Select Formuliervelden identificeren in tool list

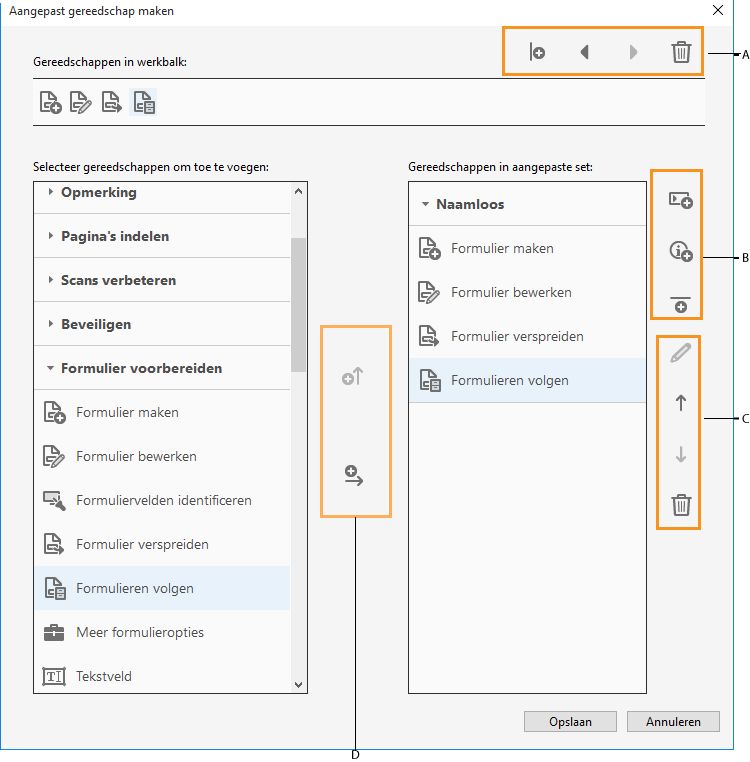point(163,500)
